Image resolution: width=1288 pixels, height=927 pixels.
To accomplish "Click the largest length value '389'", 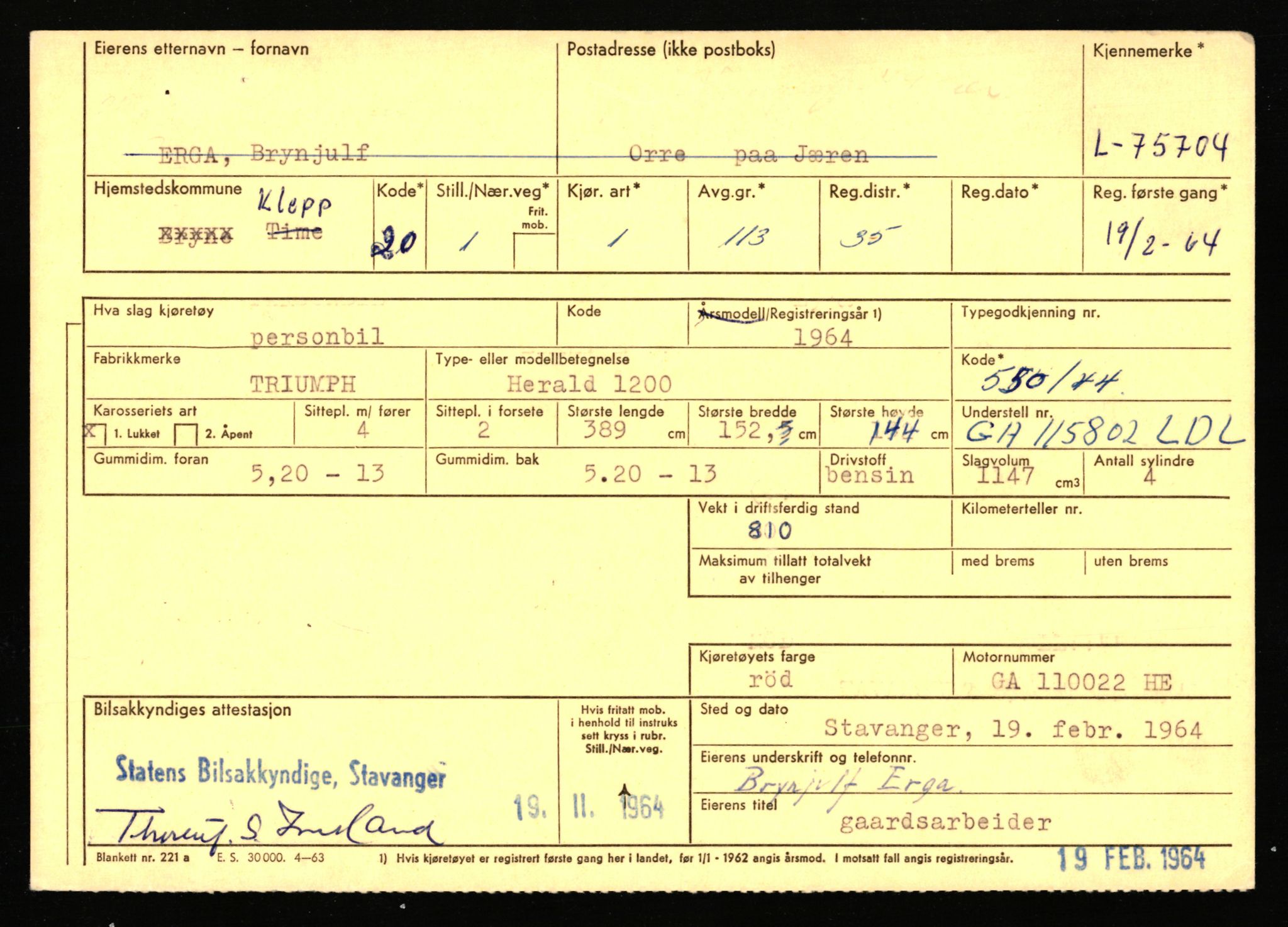I will tap(604, 430).
